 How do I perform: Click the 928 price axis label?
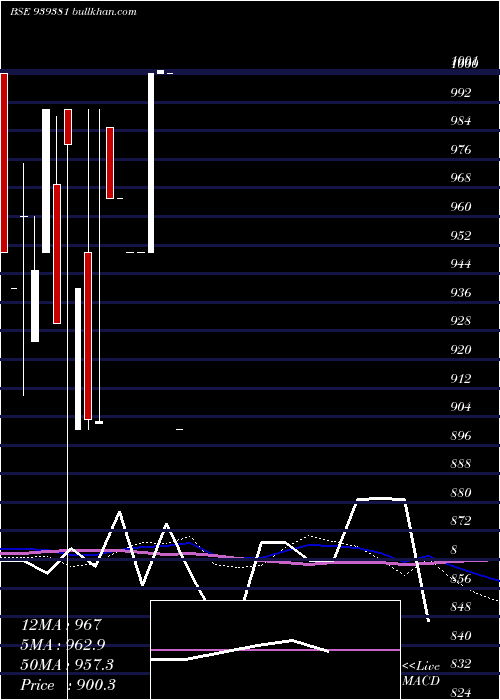461,321
